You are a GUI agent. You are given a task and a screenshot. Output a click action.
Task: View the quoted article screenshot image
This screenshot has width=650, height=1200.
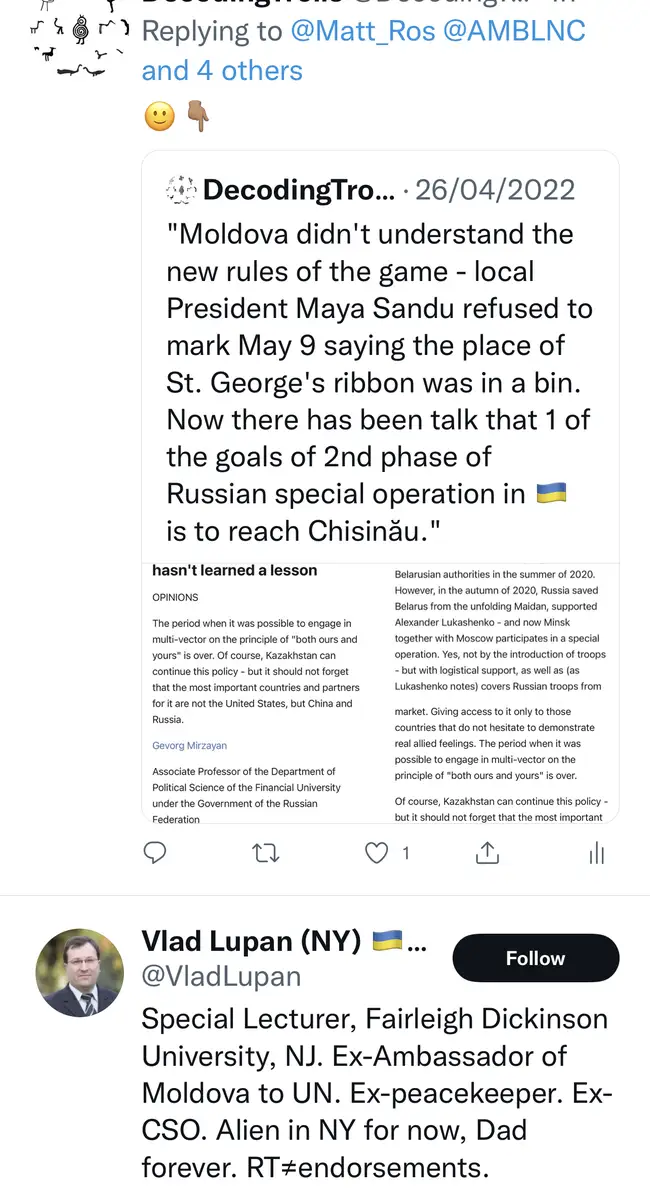point(380,692)
